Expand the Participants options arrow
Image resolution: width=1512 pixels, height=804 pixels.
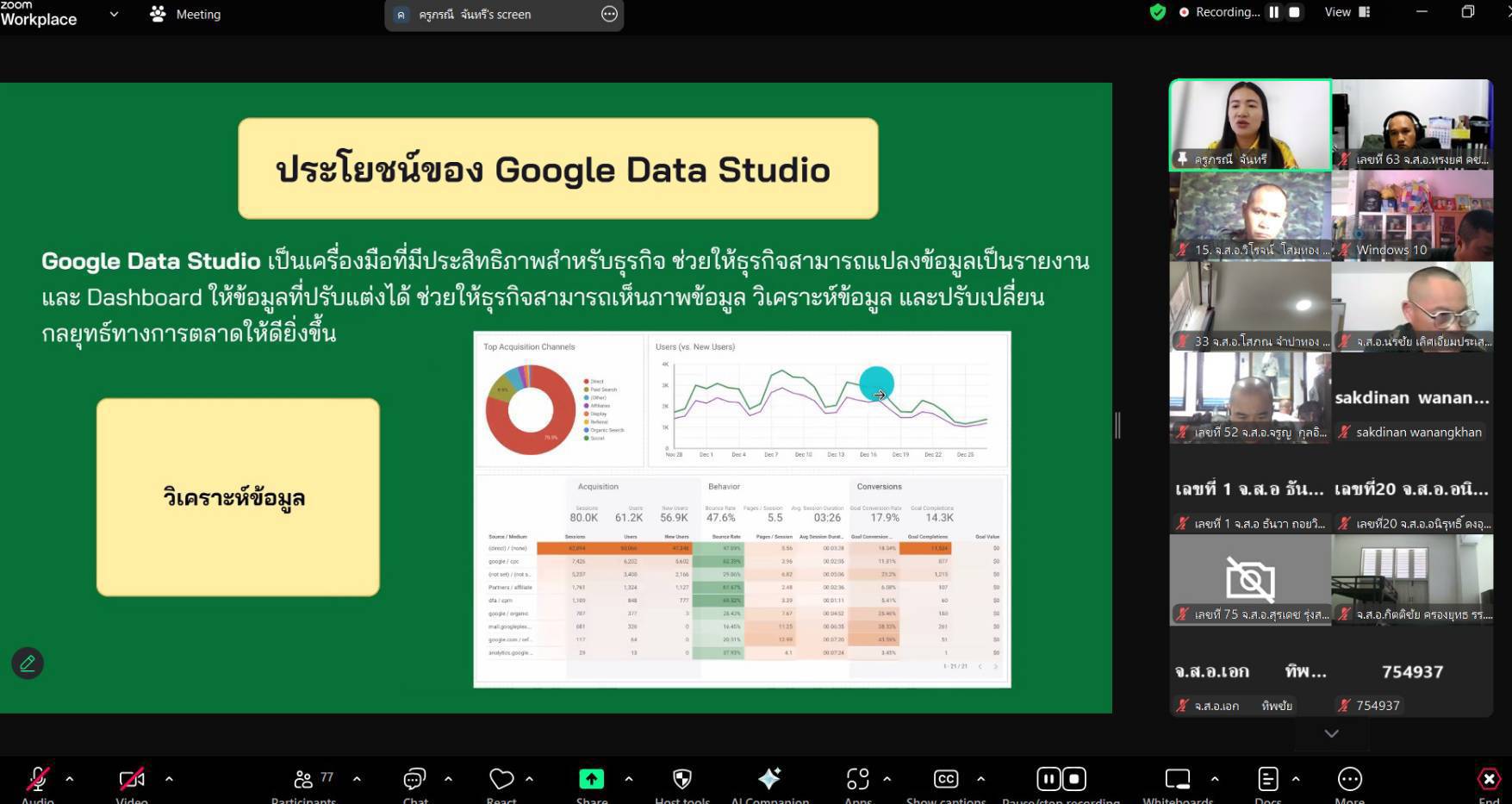[x=357, y=779]
